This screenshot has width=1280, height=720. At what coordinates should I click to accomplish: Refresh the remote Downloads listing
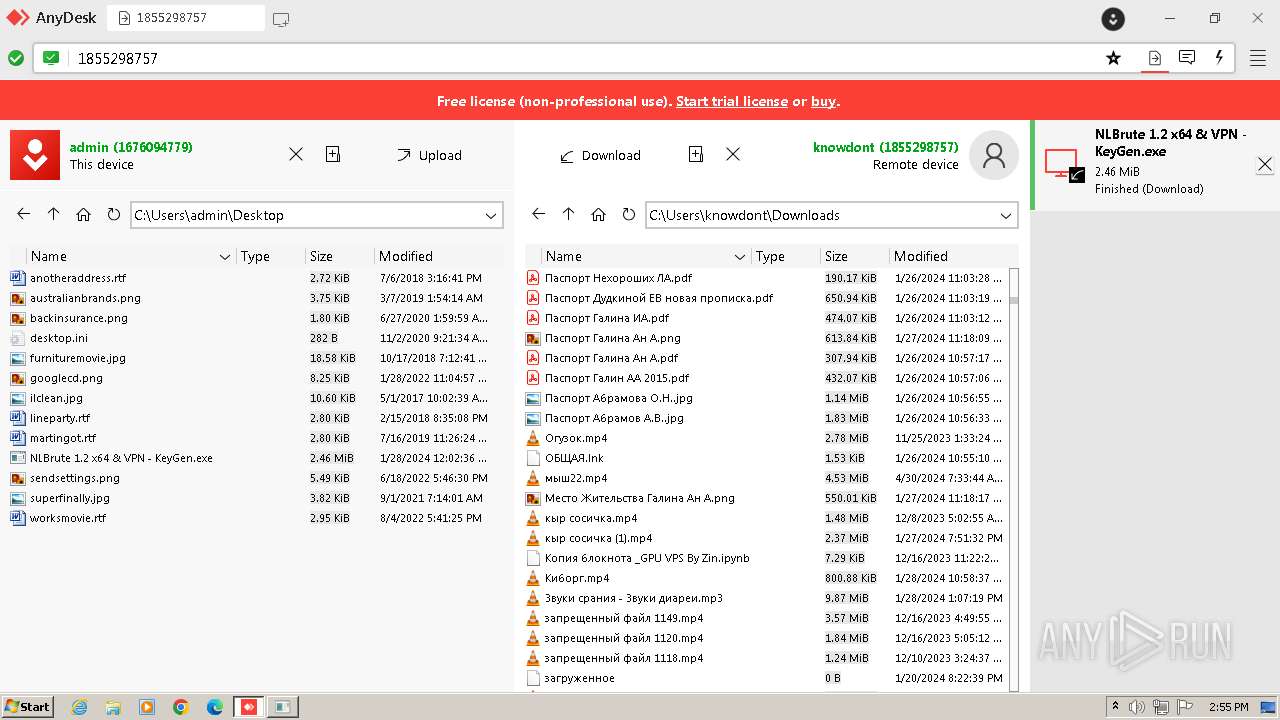click(628, 214)
